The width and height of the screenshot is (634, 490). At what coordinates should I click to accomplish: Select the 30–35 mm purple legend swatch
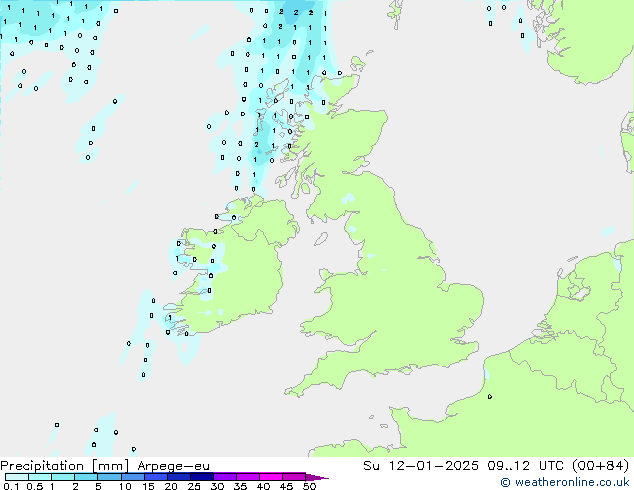(225, 477)
